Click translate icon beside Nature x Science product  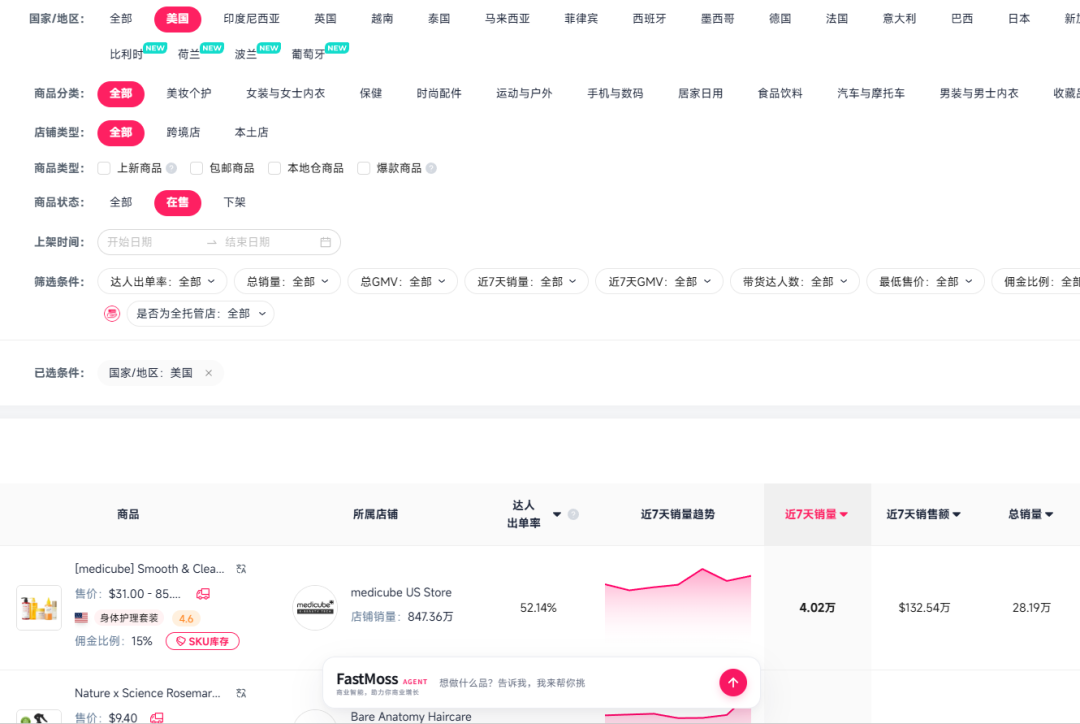pos(241,693)
